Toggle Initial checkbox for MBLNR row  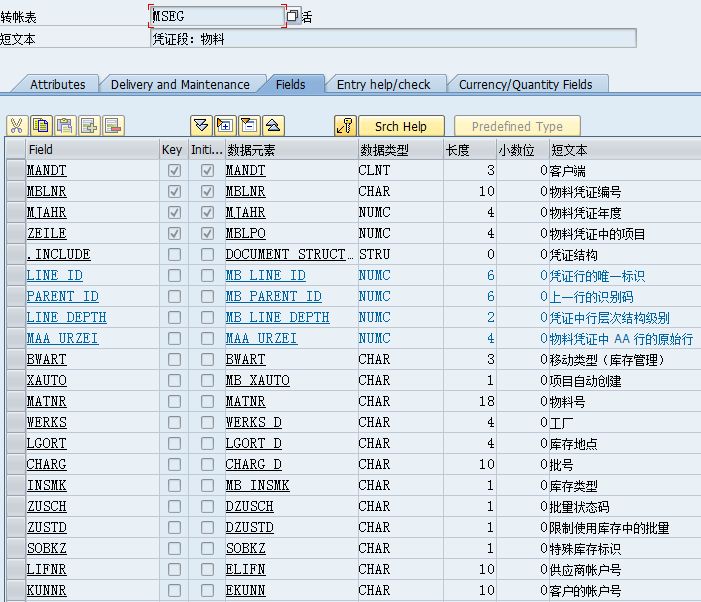pos(207,191)
